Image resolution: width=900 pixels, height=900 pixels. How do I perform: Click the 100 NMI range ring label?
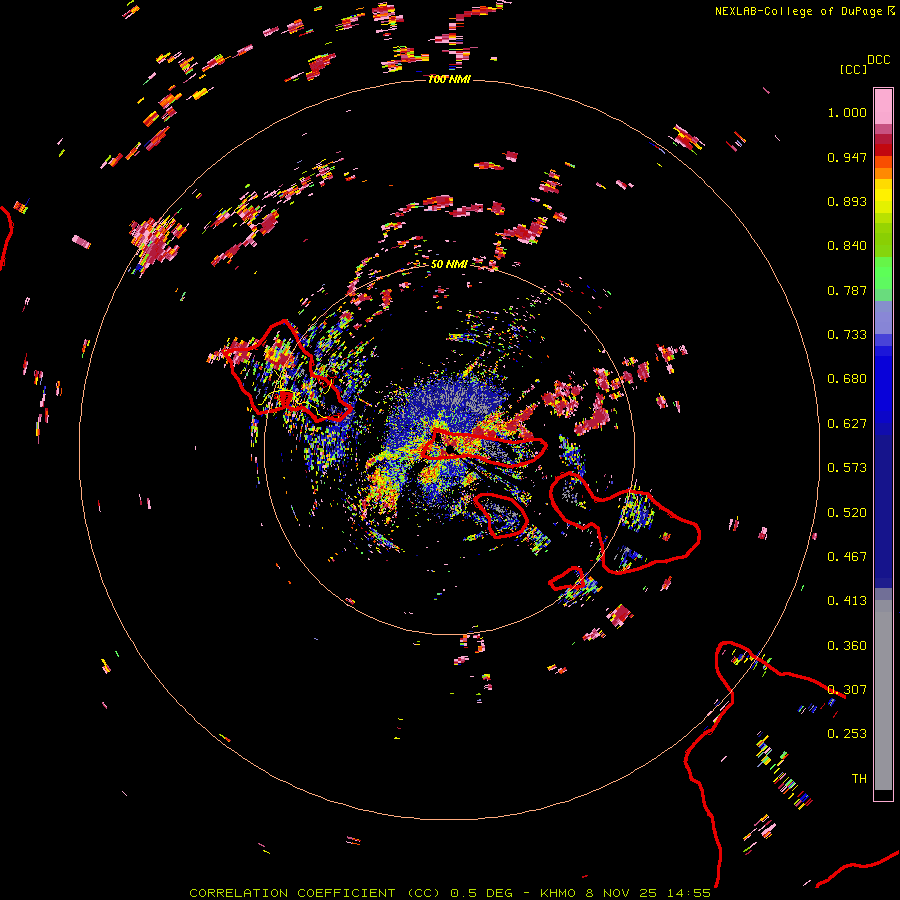[x=449, y=79]
